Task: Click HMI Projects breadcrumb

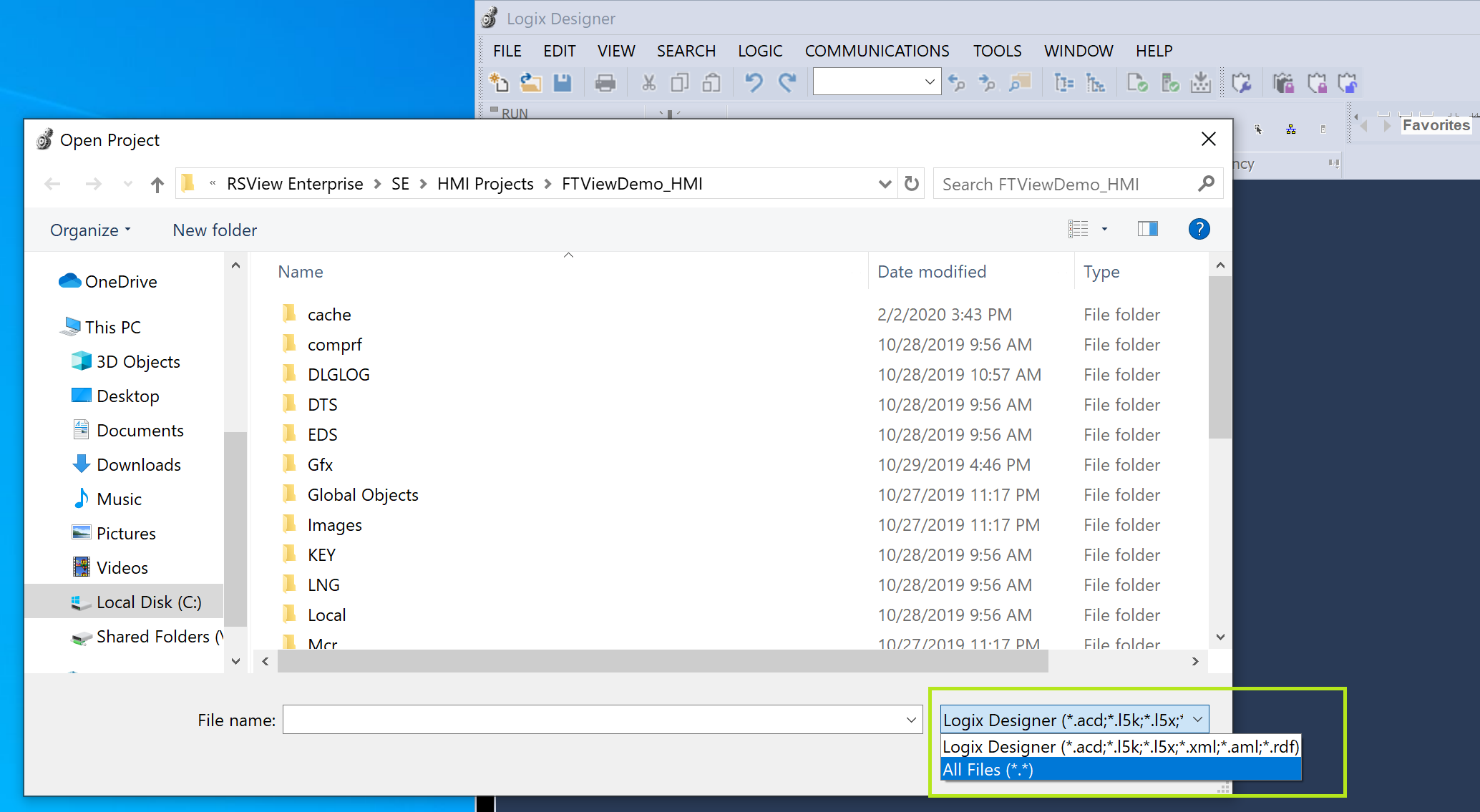Action: 485,184
